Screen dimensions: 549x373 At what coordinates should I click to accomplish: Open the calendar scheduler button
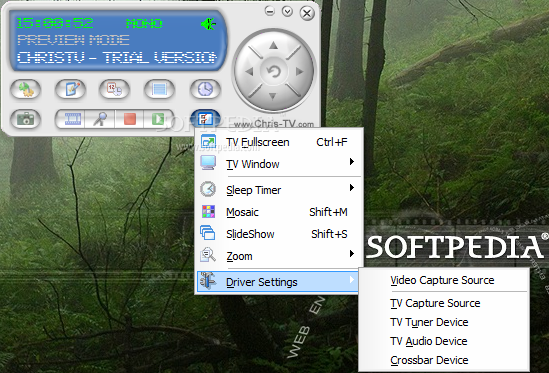click(x=114, y=89)
